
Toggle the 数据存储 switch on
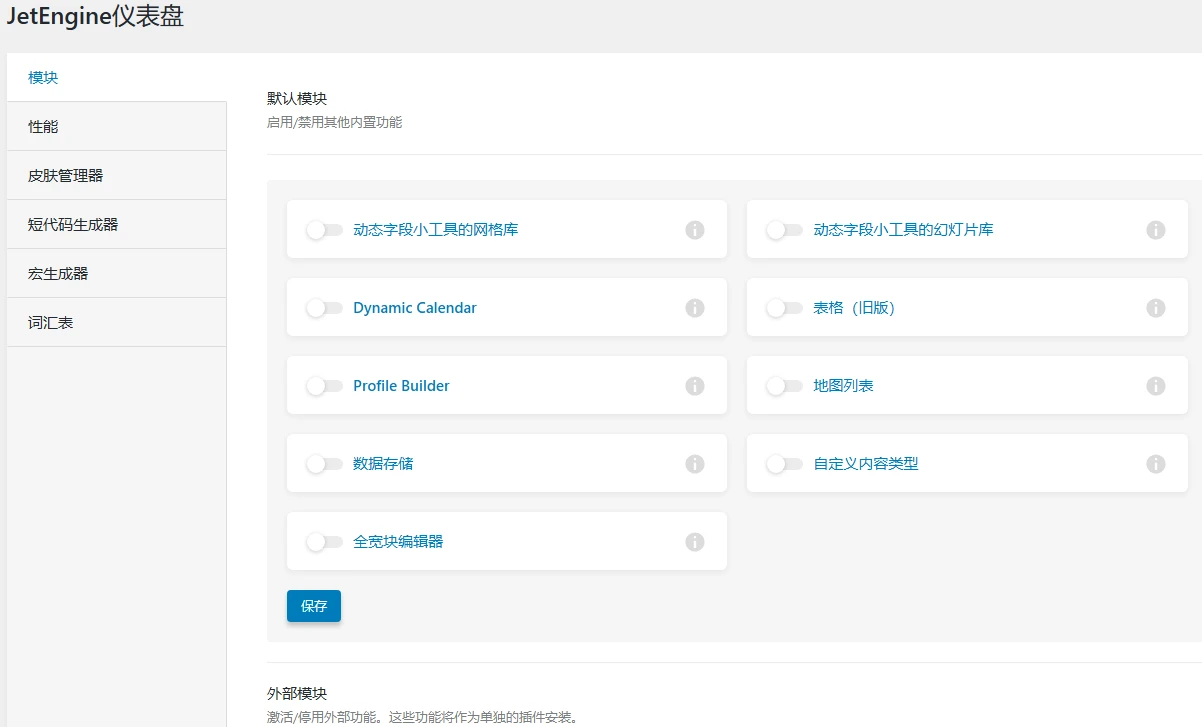coord(324,463)
